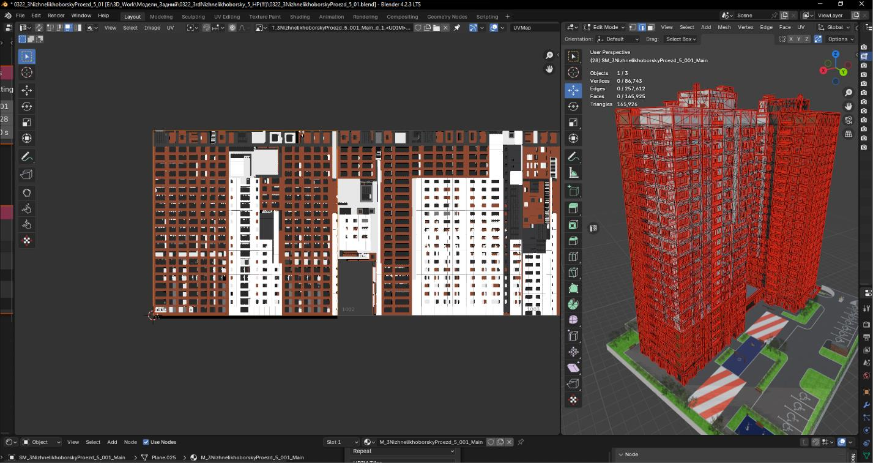Viewport: 874px width, 463px height.
Task: Expand the Select Box drag dropdown
Action: coord(681,39)
